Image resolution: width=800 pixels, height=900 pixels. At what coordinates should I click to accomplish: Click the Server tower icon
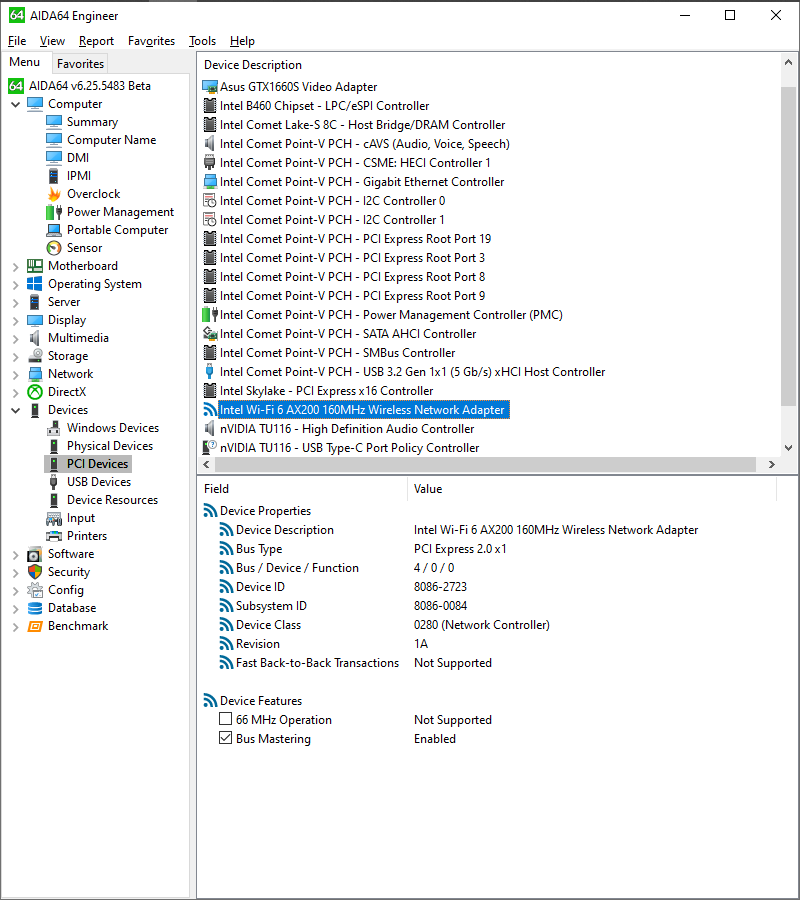[35, 302]
